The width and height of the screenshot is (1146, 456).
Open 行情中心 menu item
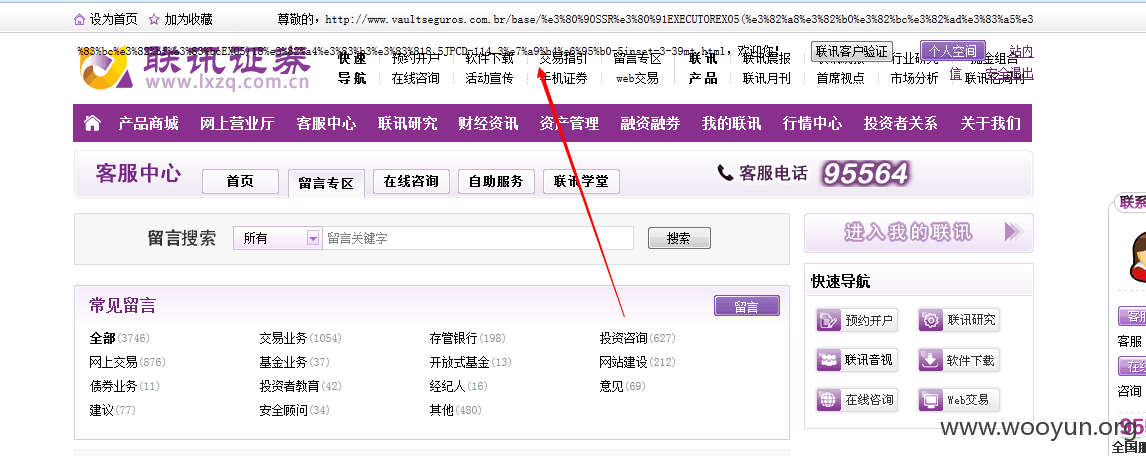[812, 124]
